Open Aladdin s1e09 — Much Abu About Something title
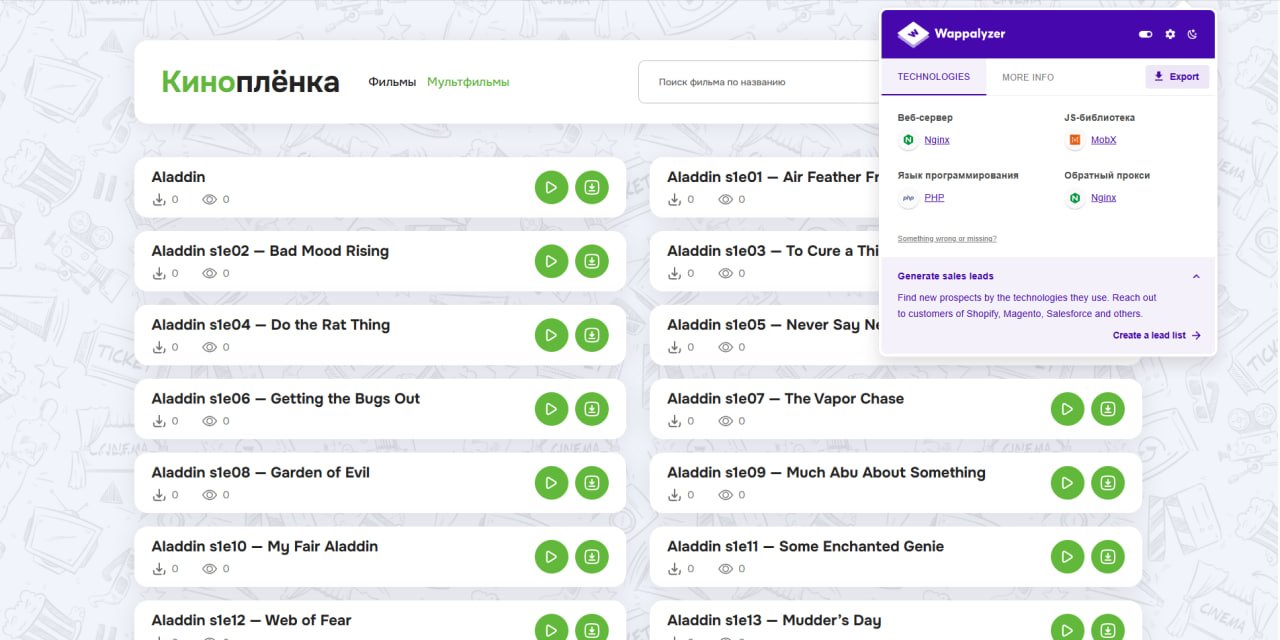This screenshot has height=640, width=1280. [x=827, y=473]
